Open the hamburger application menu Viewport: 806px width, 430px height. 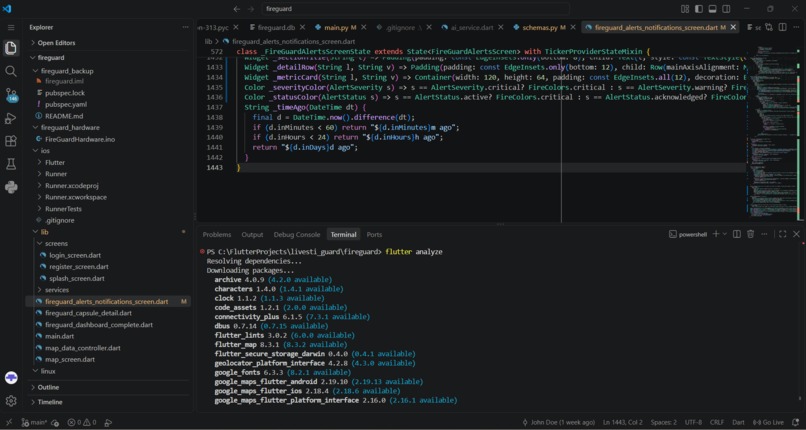coord(11,27)
